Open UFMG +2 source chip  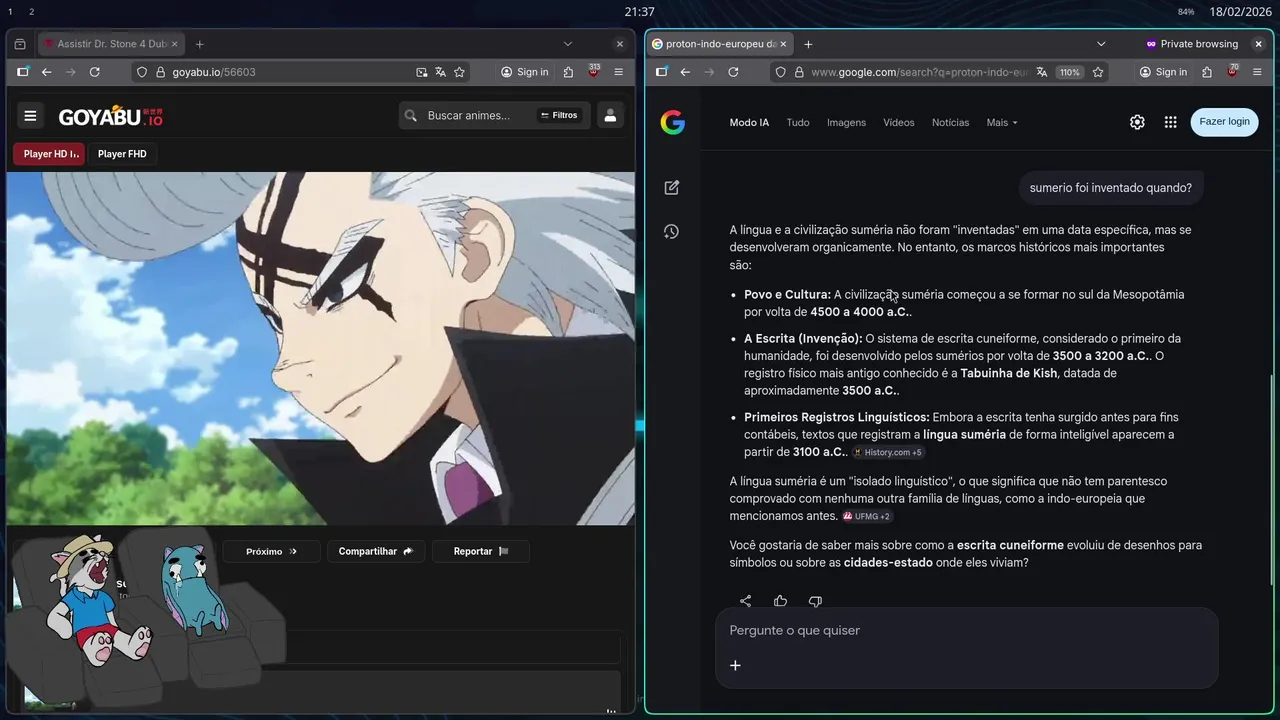click(x=867, y=517)
